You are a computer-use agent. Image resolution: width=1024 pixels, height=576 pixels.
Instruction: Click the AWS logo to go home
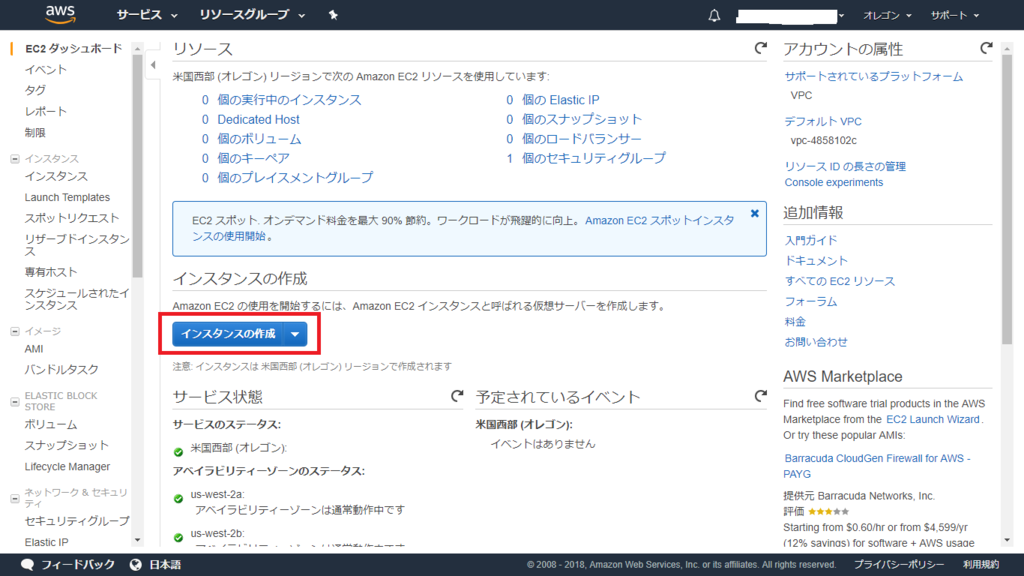click(x=58, y=15)
